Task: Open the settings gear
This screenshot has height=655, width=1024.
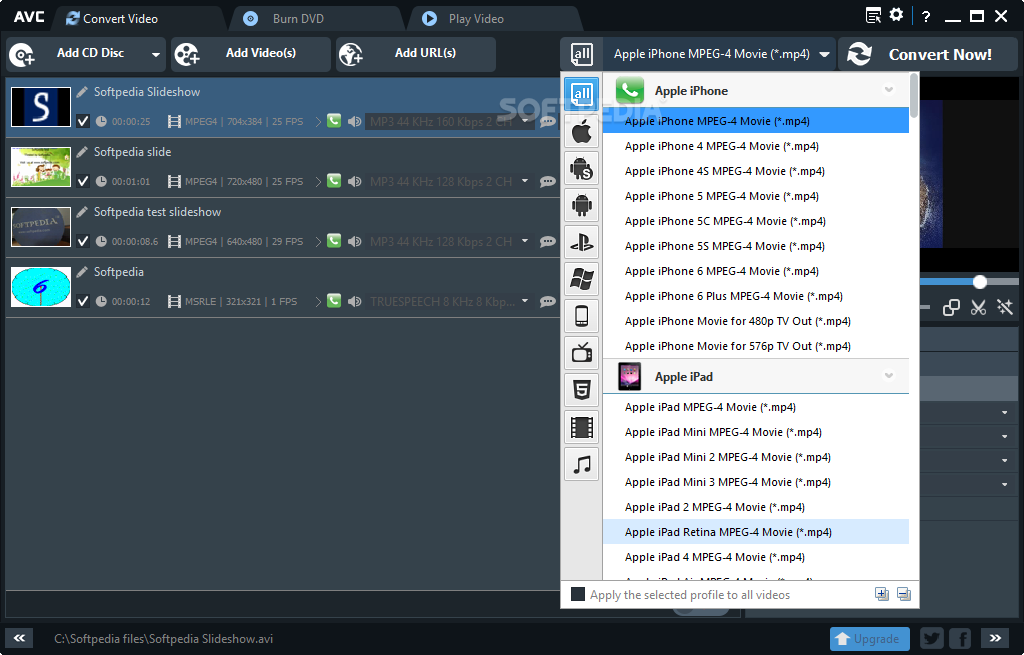Action: click(897, 15)
